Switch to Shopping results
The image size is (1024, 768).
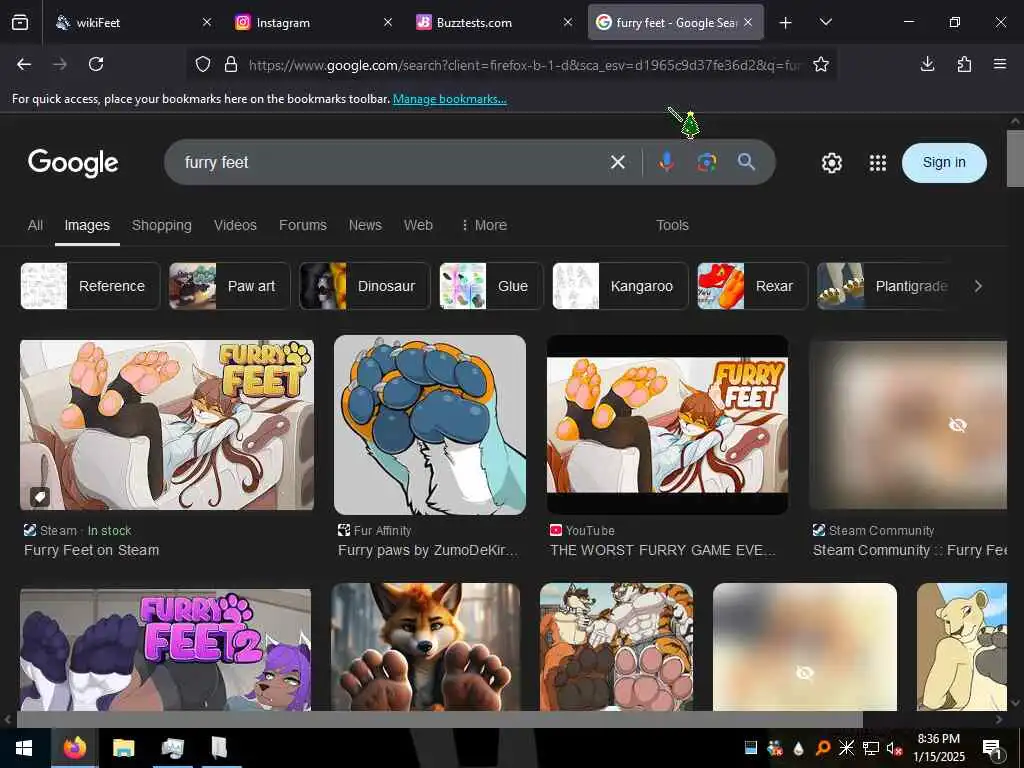tap(161, 225)
